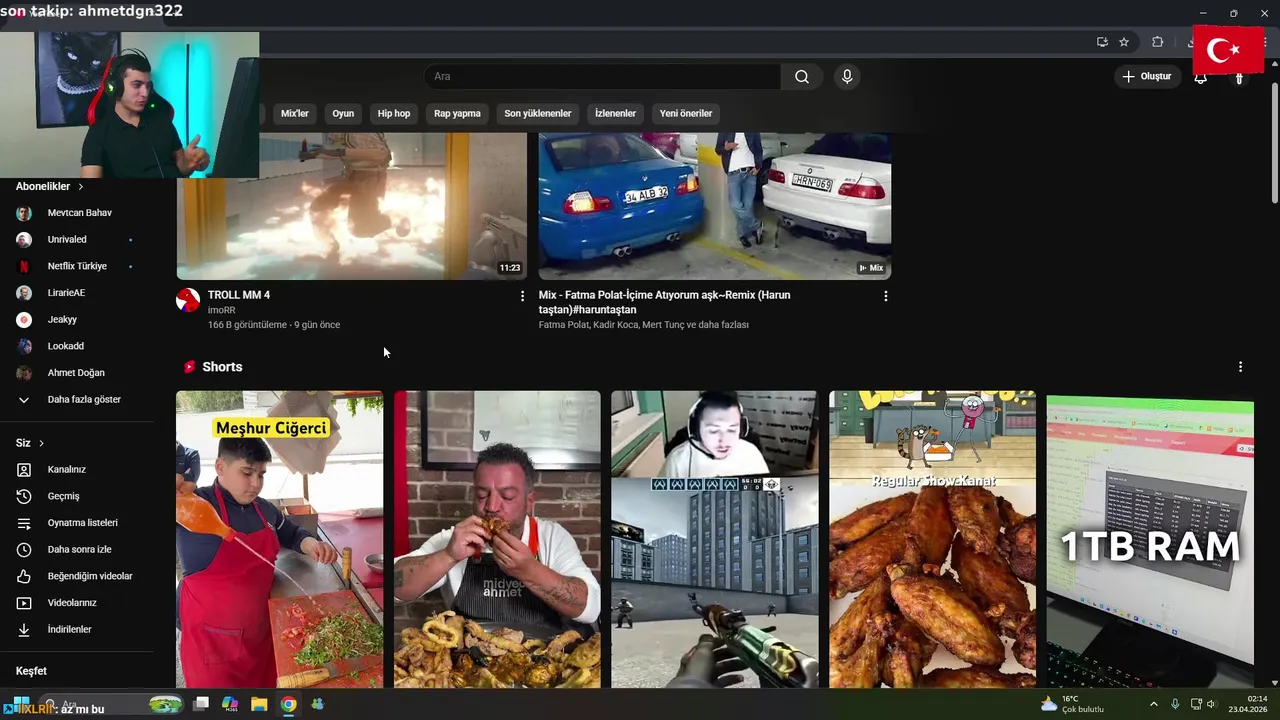Open the browser extensions puzzle icon
Image resolution: width=1280 pixels, height=720 pixels.
click(x=1157, y=42)
